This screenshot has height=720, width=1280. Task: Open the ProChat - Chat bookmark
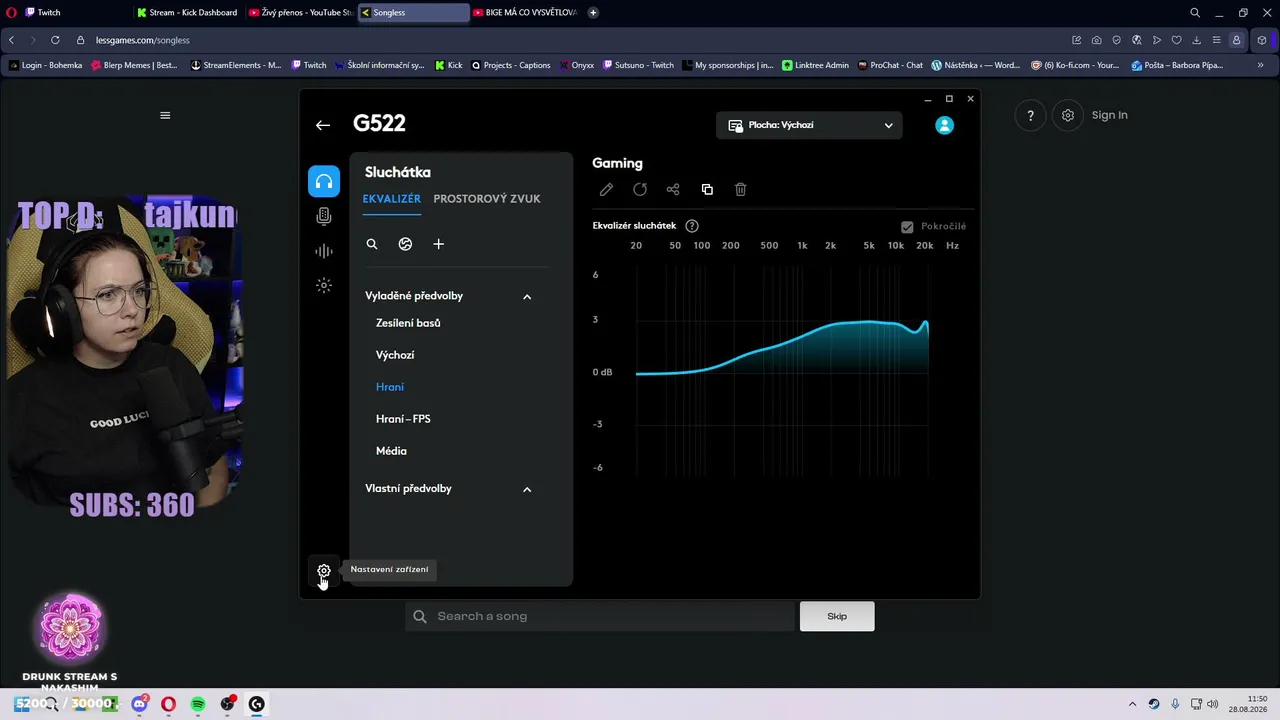click(x=890, y=65)
